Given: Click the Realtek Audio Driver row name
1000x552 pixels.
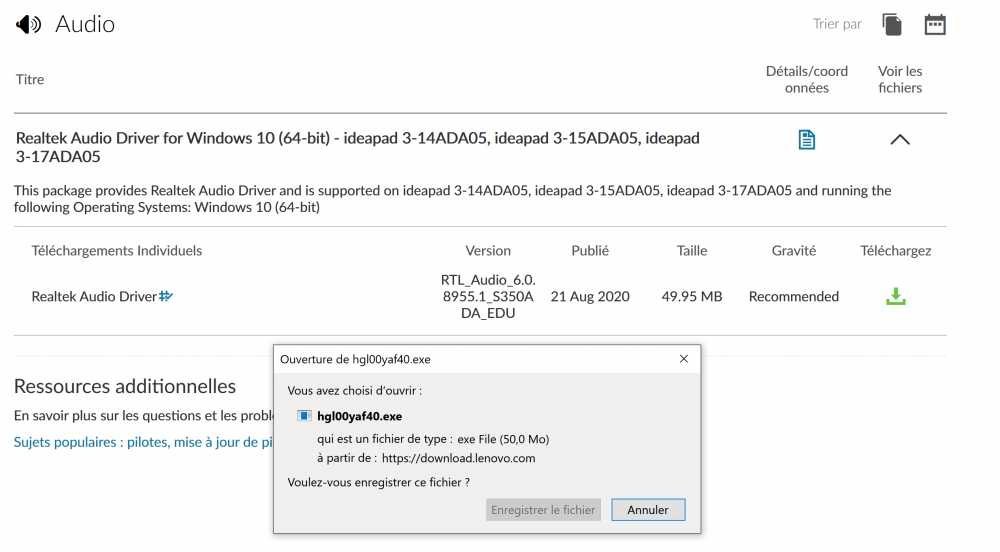Looking at the screenshot, I should click(x=94, y=296).
